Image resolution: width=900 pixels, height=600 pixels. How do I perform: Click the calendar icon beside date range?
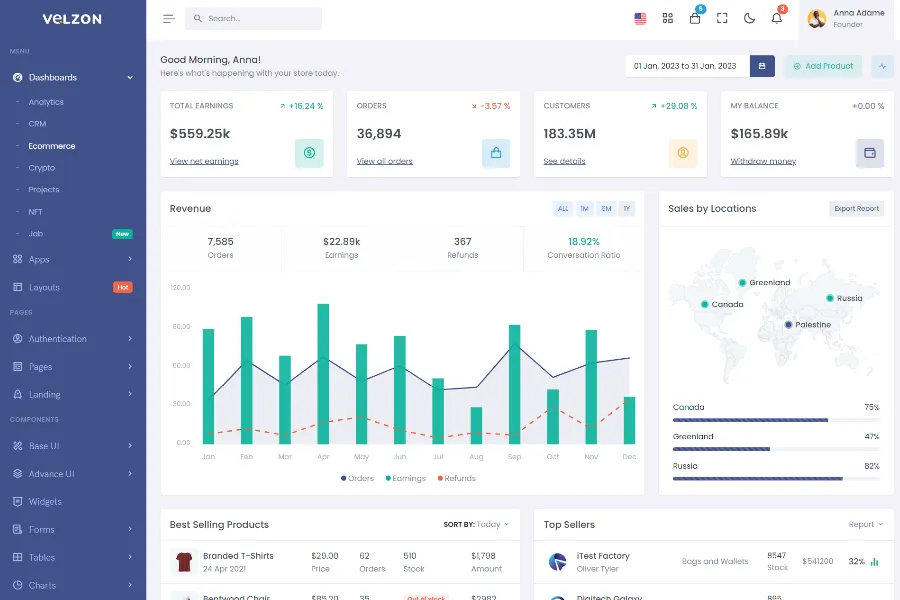[x=762, y=66]
